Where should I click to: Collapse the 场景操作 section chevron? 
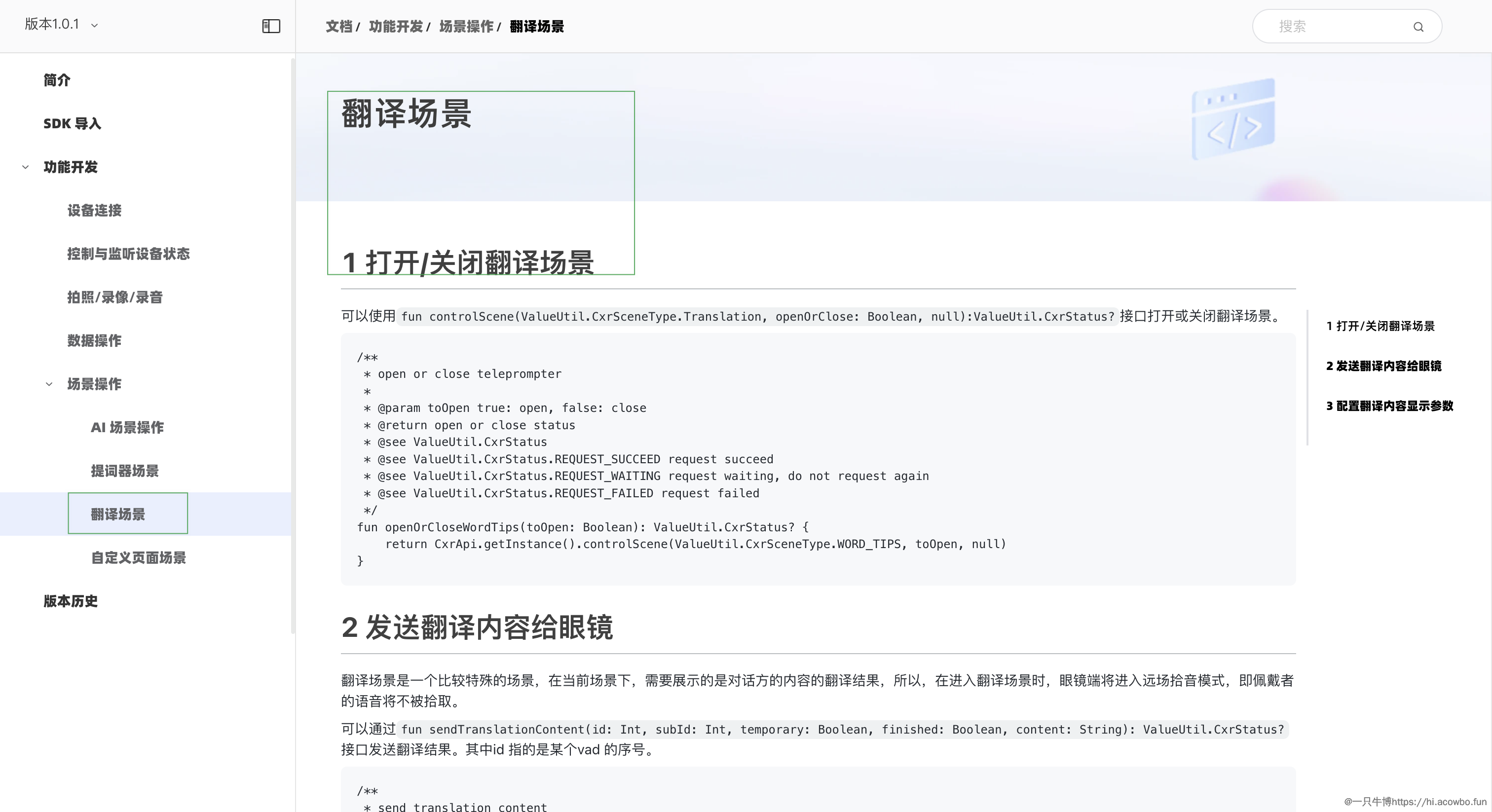49,384
